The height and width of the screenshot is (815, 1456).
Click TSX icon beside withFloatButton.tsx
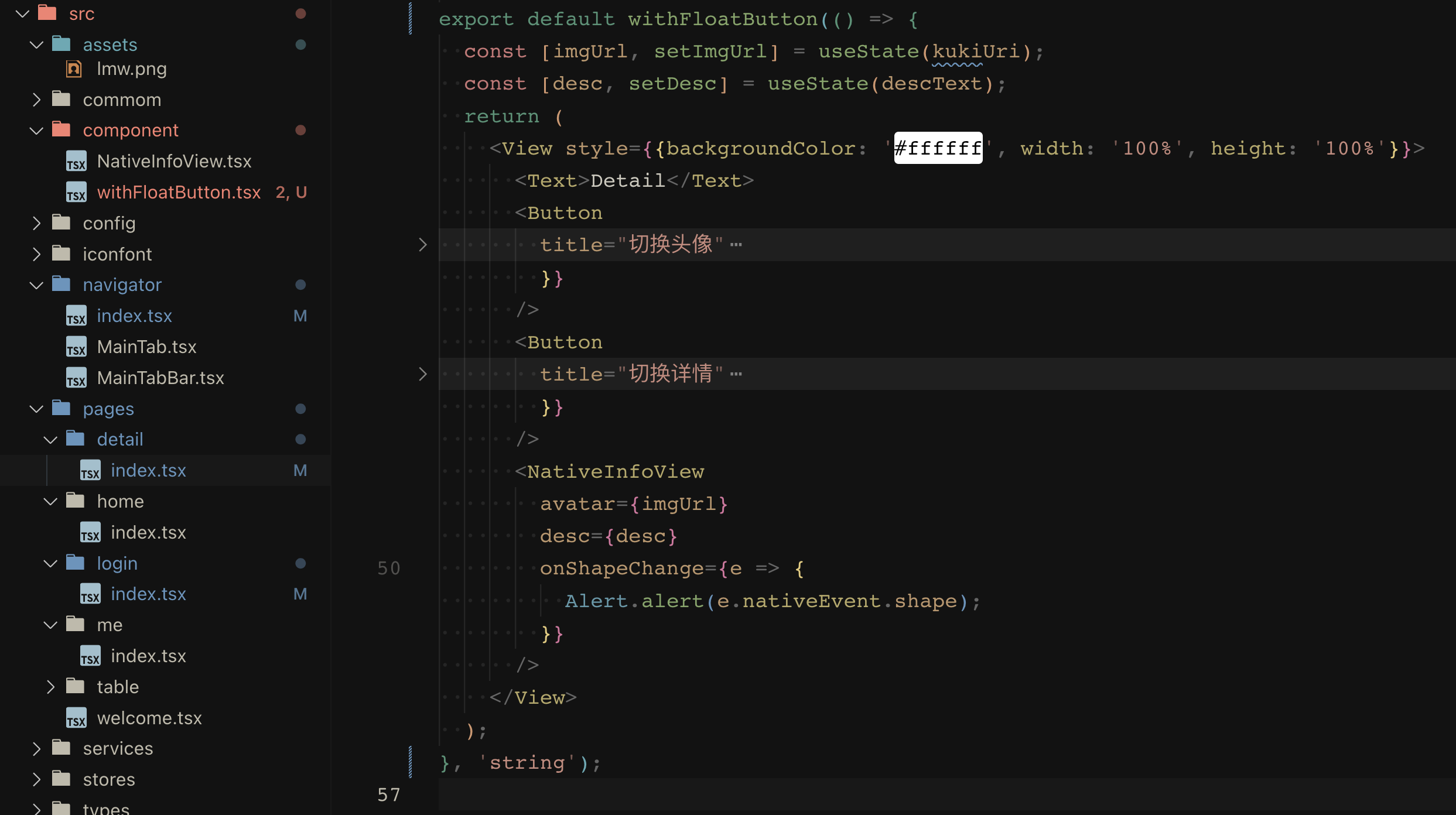76,193
